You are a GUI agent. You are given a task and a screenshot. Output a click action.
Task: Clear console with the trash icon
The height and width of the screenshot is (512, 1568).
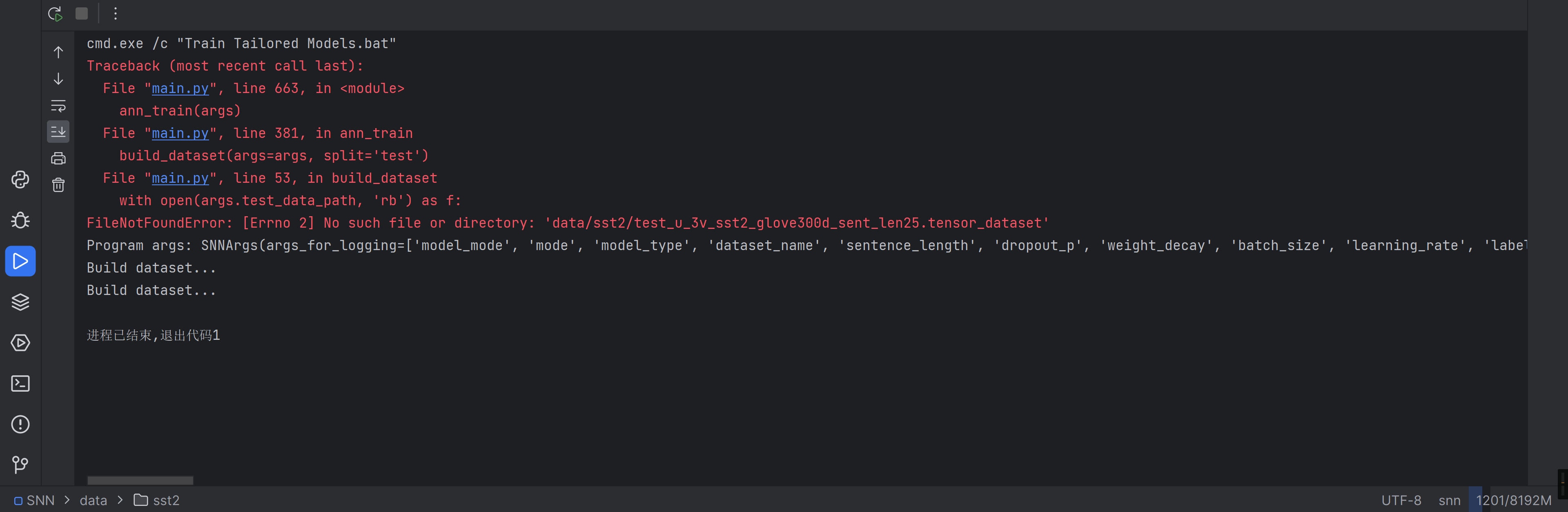[x=58, y=185]
